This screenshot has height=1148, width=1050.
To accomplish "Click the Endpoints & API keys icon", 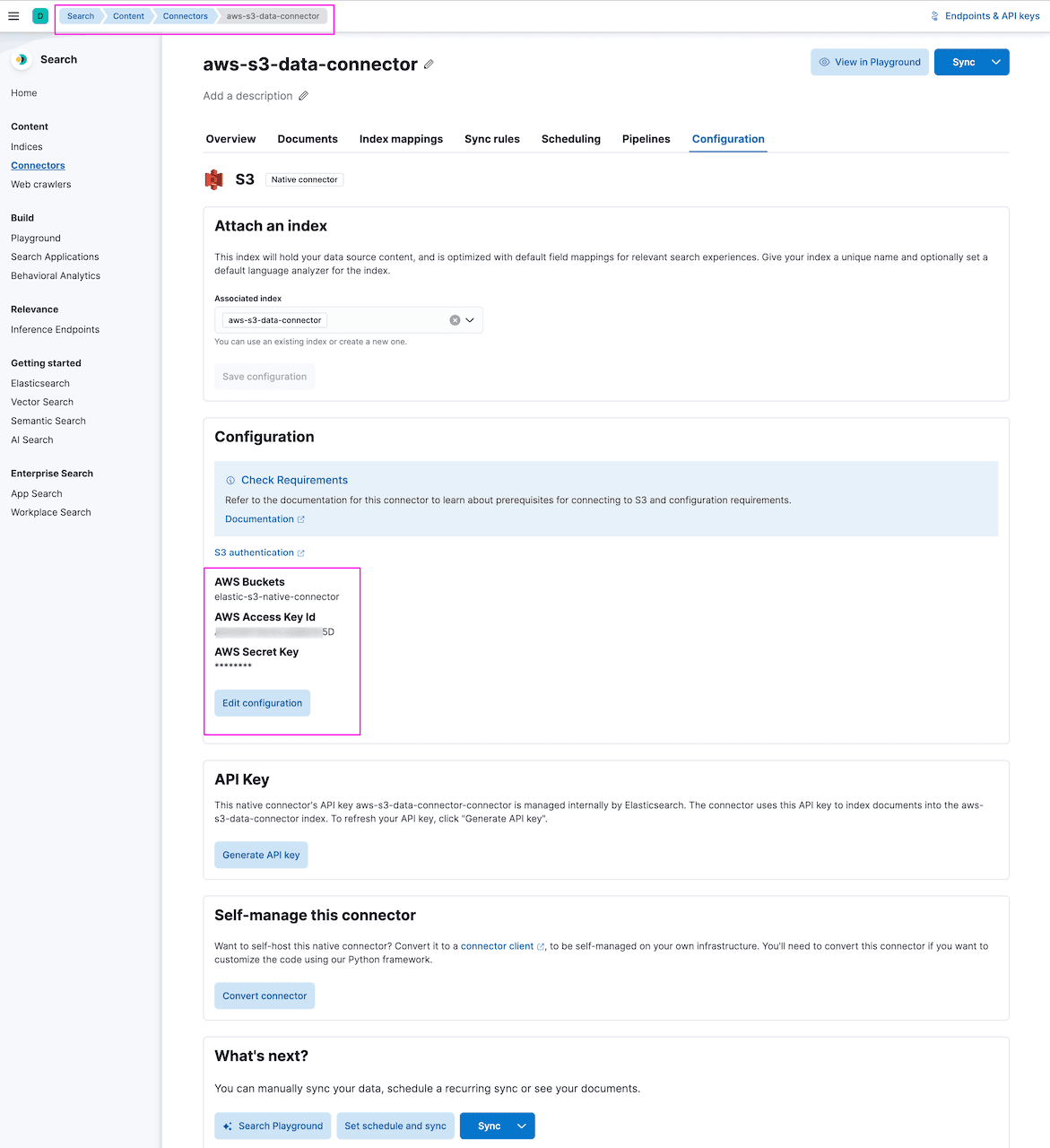I will pyautogui.click(x=934, y=16).
